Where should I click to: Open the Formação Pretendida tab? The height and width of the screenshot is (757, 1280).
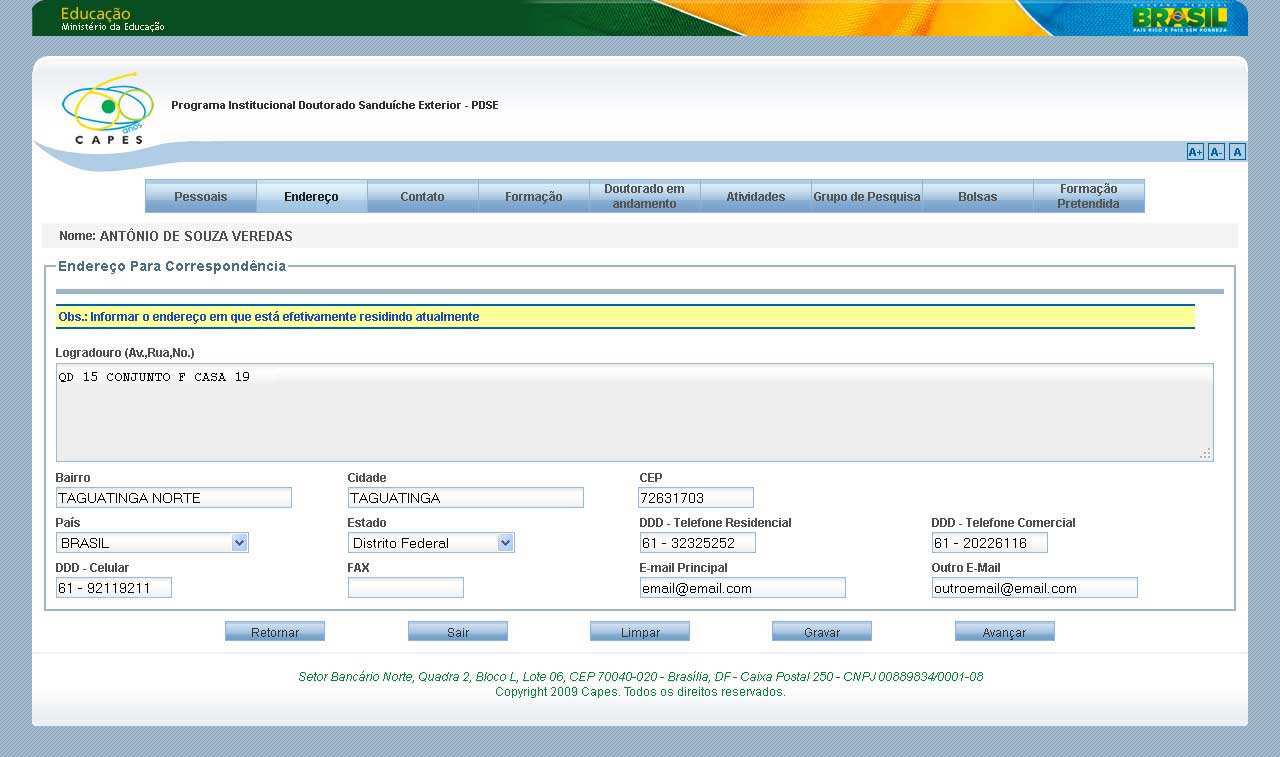click(1088, 196)
